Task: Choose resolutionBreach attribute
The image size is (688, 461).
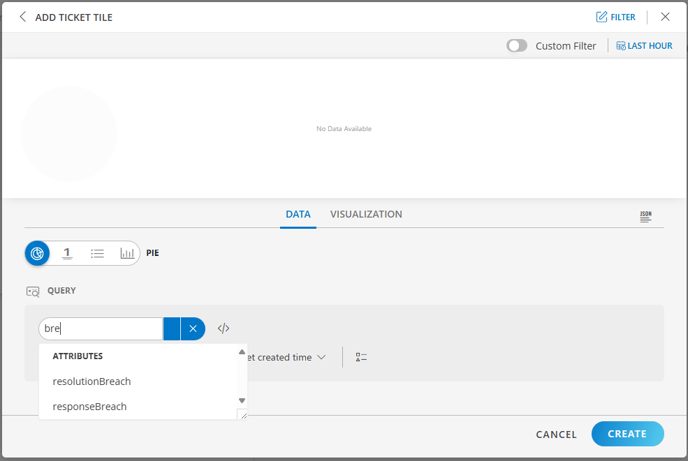Action: (92, 381)
